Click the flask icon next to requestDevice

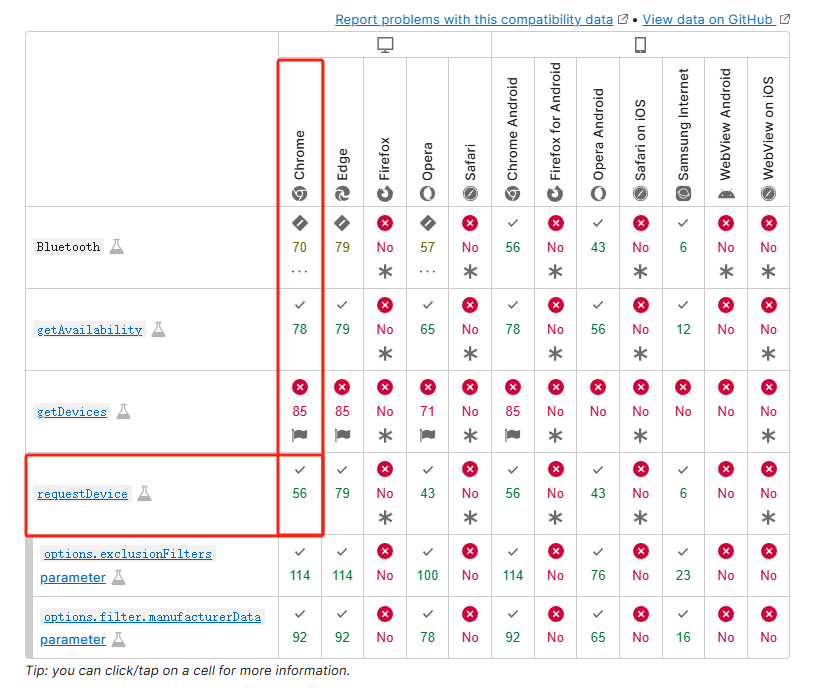[145, 493]
